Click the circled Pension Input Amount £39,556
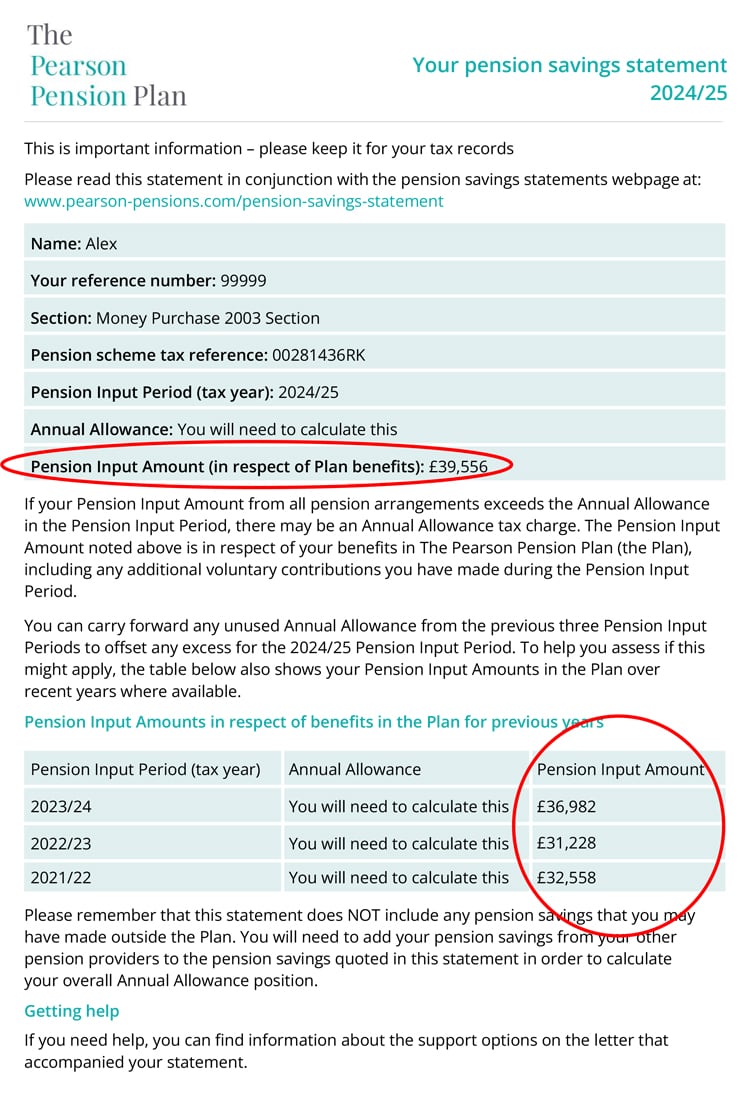755x1100 pixels. (x=260, y=466)
